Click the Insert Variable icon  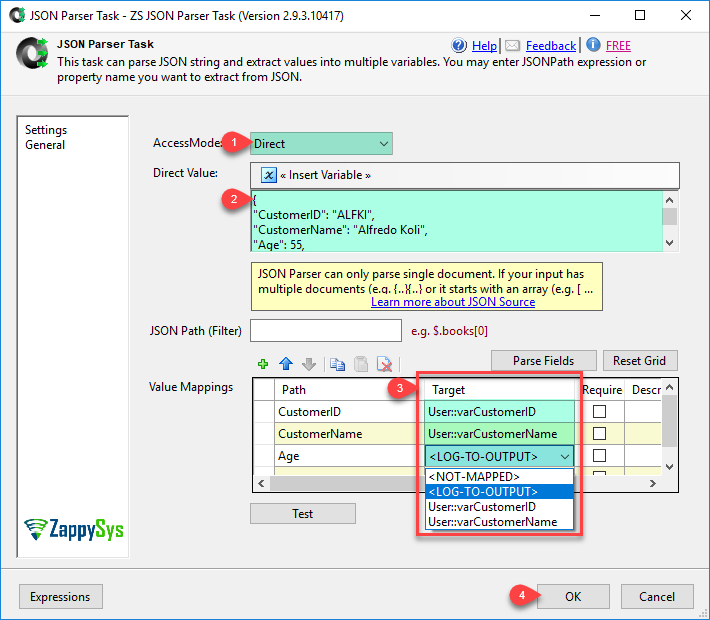pyautogui.click(x=269, y=175)
